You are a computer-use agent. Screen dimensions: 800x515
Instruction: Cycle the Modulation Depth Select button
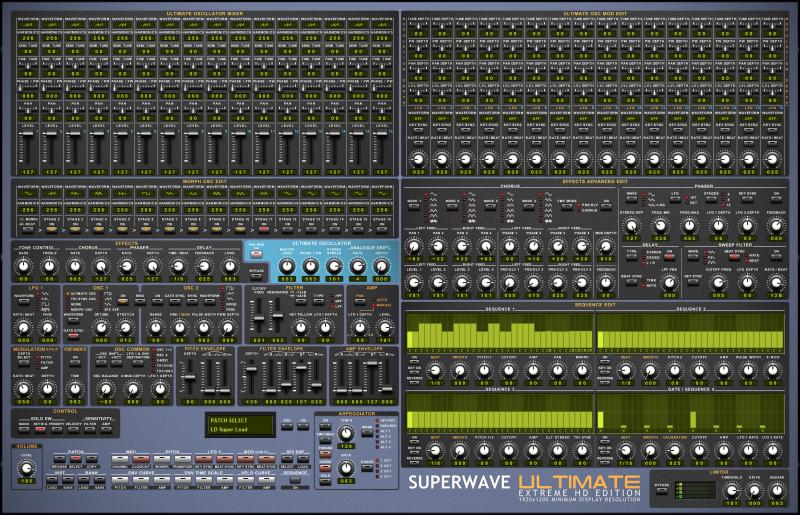pos(24,363)
